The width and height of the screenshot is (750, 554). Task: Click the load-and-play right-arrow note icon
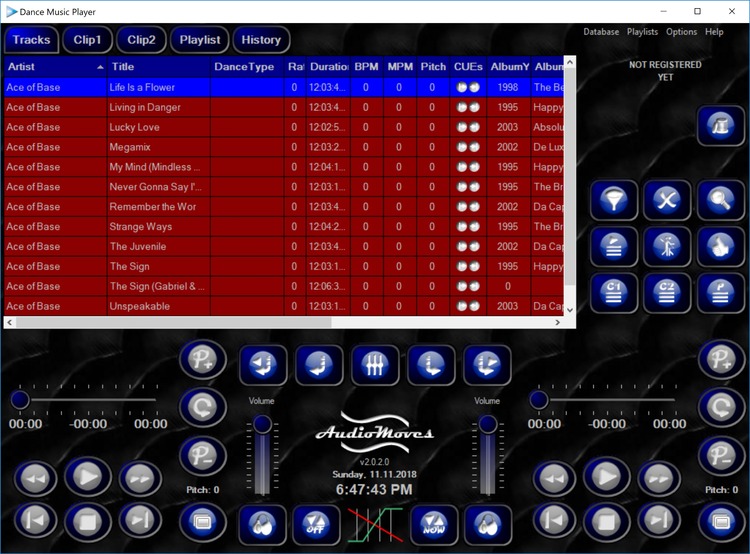pyautogui.click(x=487, y=365)
